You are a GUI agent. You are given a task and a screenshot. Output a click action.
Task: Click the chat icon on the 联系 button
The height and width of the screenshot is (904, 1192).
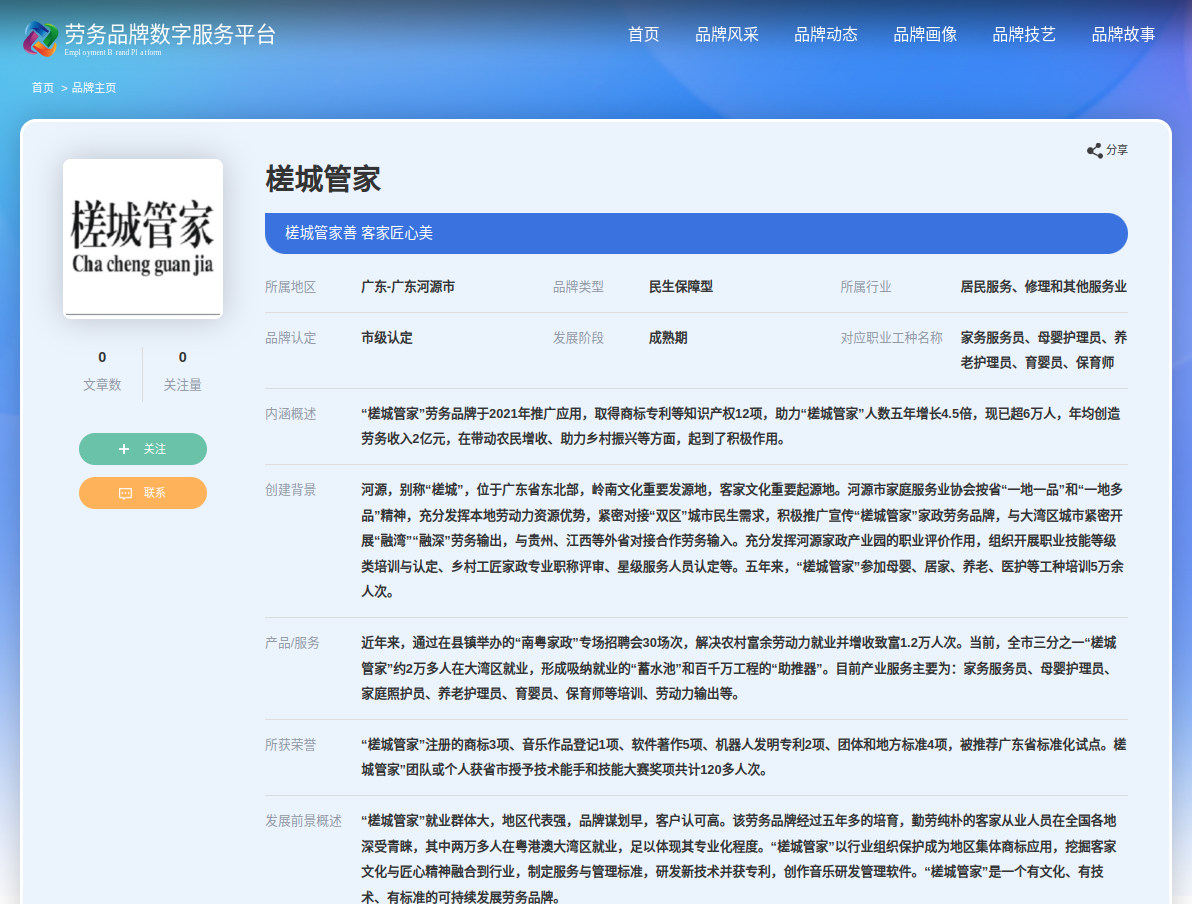[126, 493]
